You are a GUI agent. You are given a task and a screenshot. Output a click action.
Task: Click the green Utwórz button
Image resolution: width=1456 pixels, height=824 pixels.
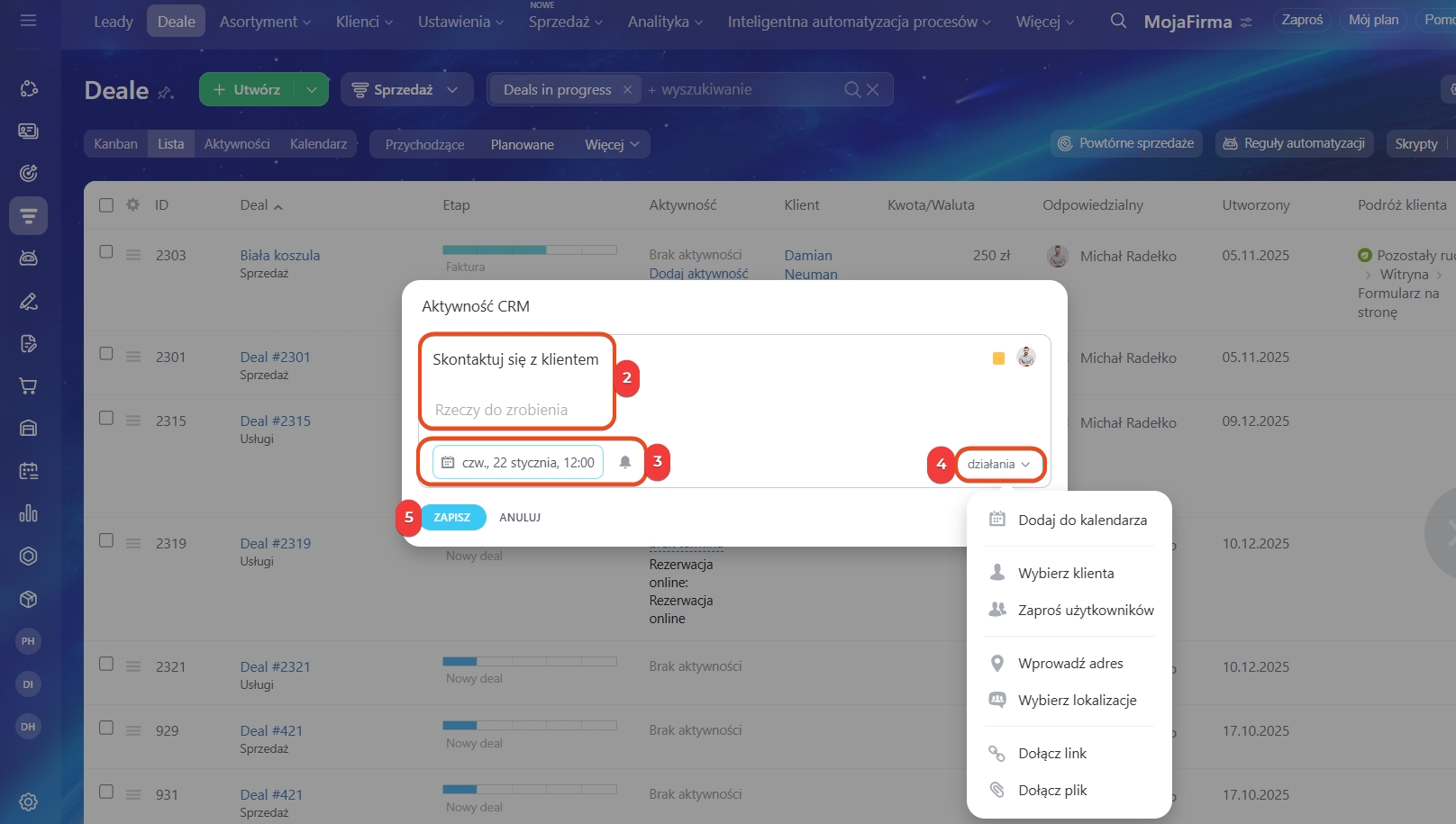pos(247,89)
